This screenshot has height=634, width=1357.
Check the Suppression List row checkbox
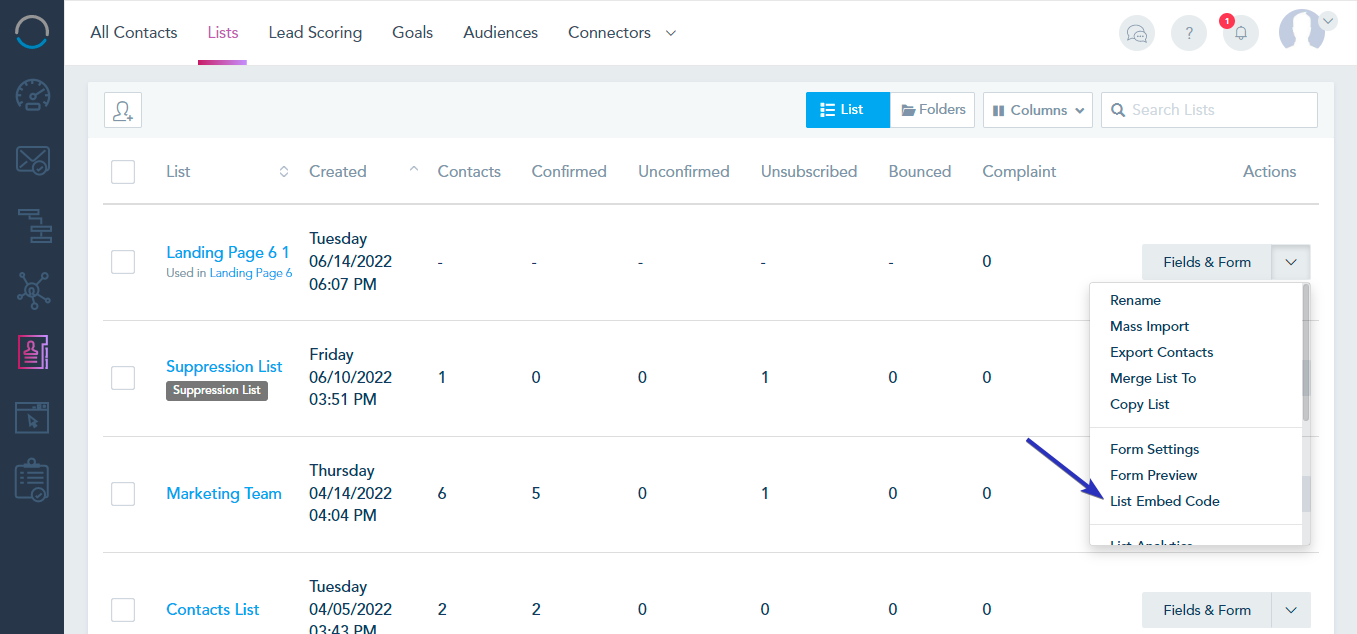123,378
